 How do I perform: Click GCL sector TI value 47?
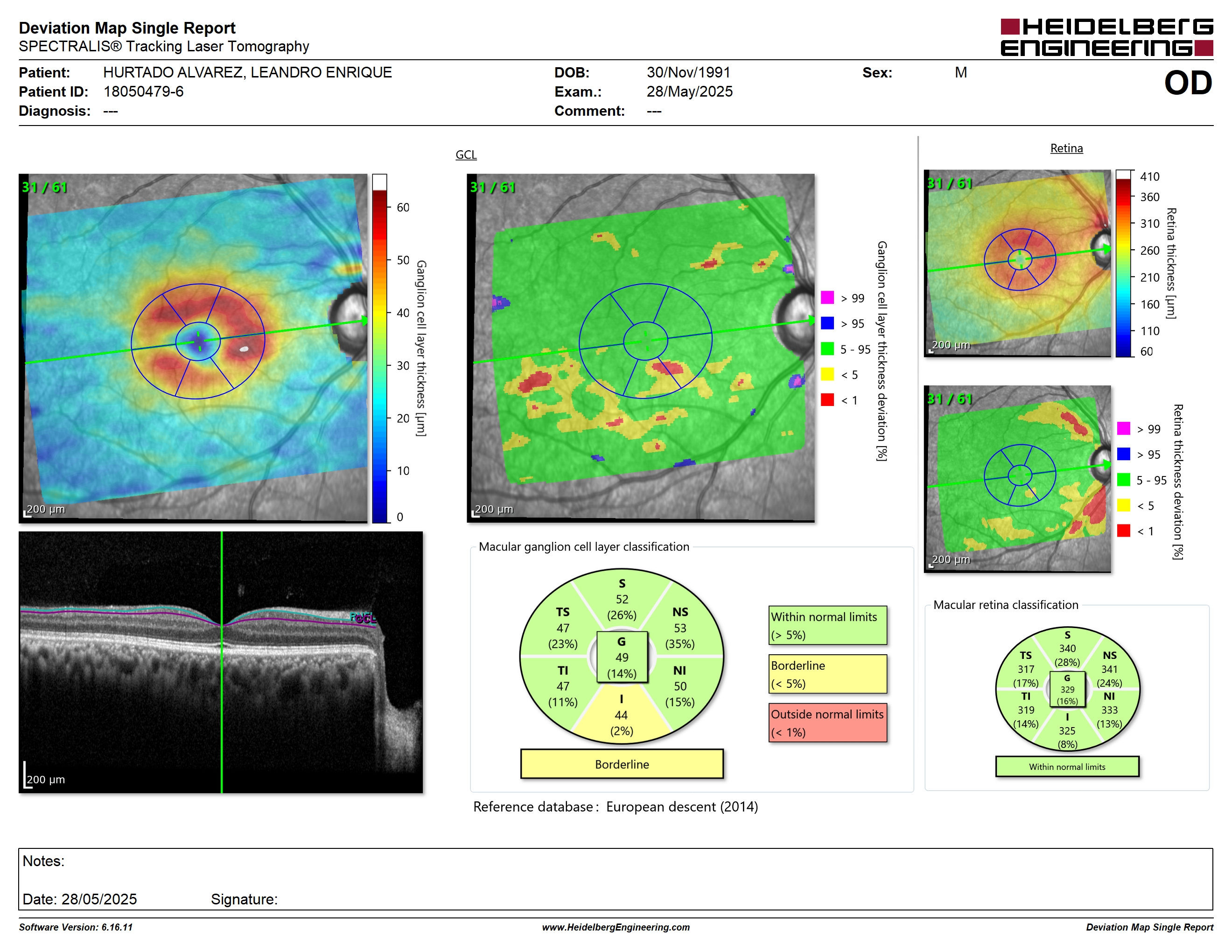pyautogui.click(x=563, y=686)
